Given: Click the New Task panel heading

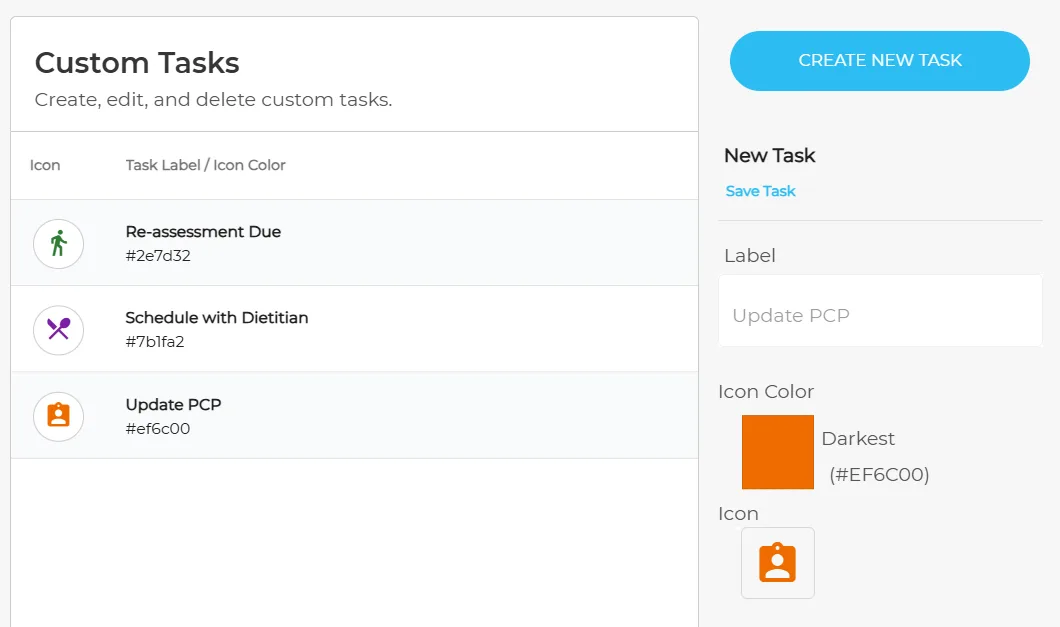Looking at the screenshot, I should (769, 156).
